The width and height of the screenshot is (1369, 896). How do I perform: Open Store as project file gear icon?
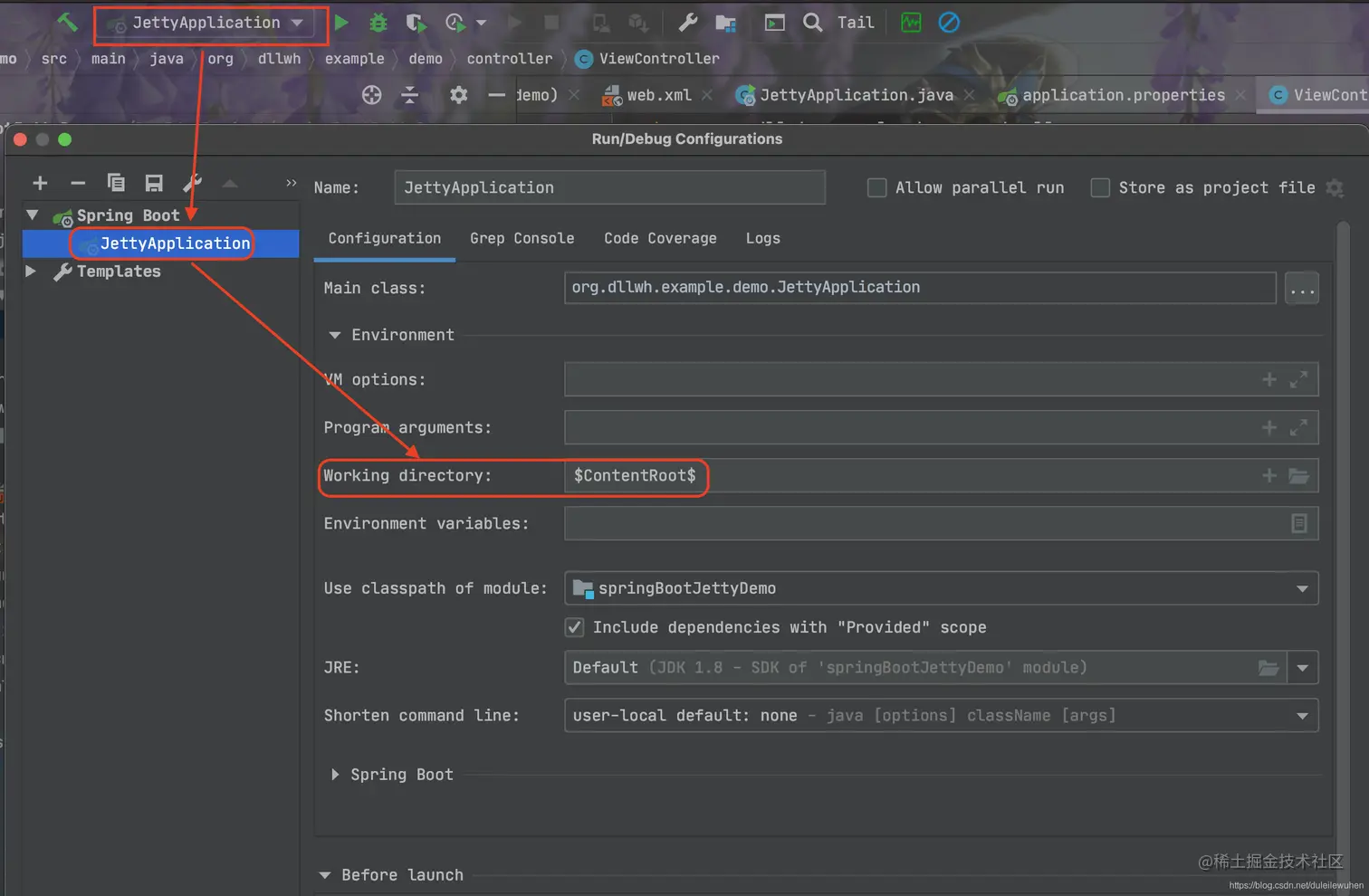point(1335,187)
